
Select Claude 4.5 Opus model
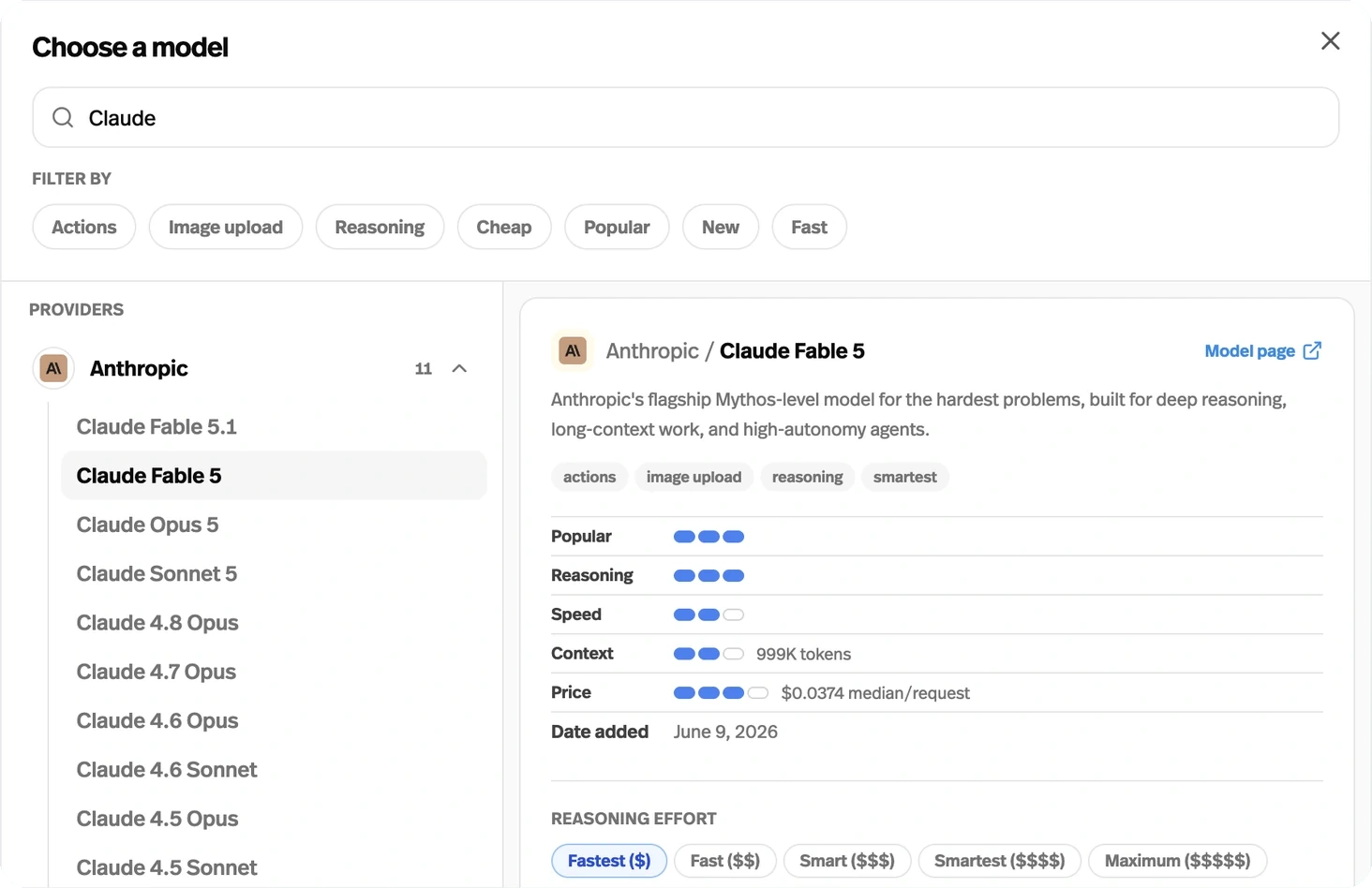pyautogui.click(x=274, y=819)
